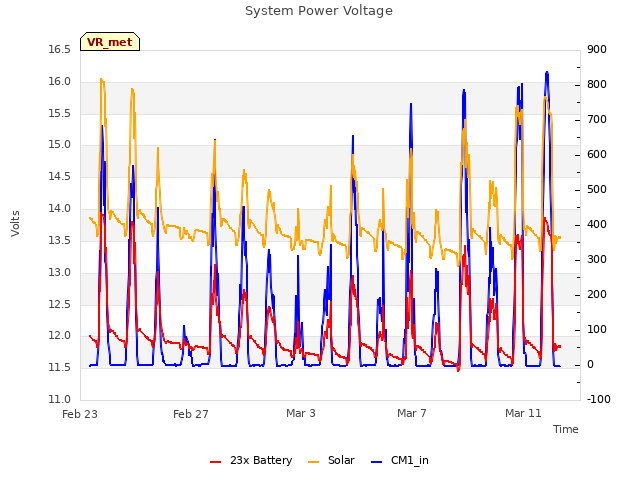
Task: Click the 800 right axis value
Action: click(597, 84)
